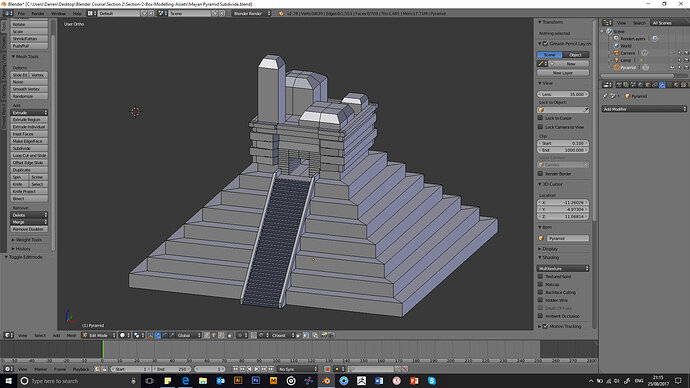Click the Info editor type icon
The image size is (690, 388).
pos(8,14)
